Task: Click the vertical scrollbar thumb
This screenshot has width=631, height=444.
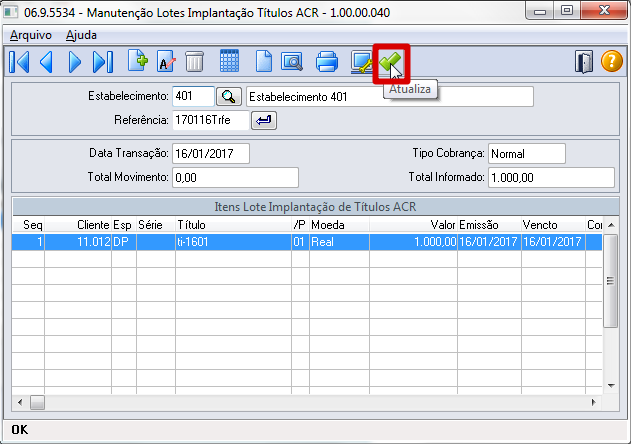Action: pos(611,281)
